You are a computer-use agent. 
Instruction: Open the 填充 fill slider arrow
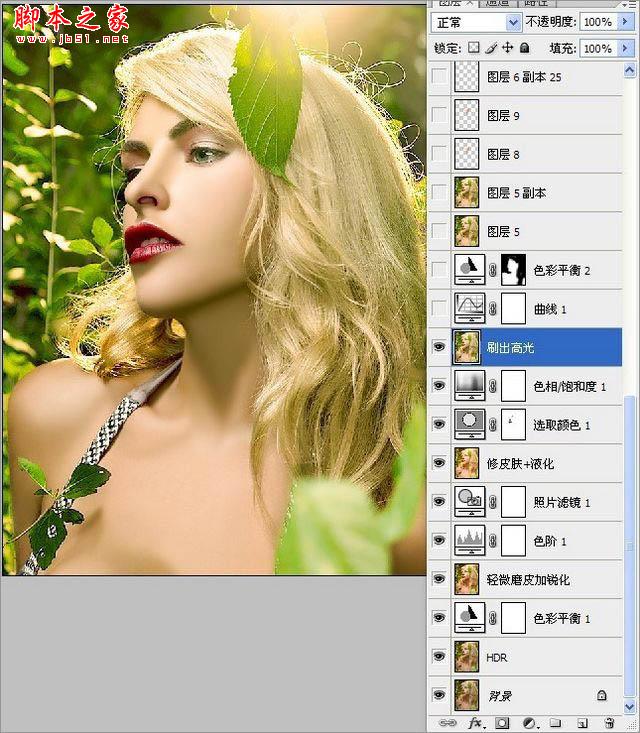tap(625, 48)
